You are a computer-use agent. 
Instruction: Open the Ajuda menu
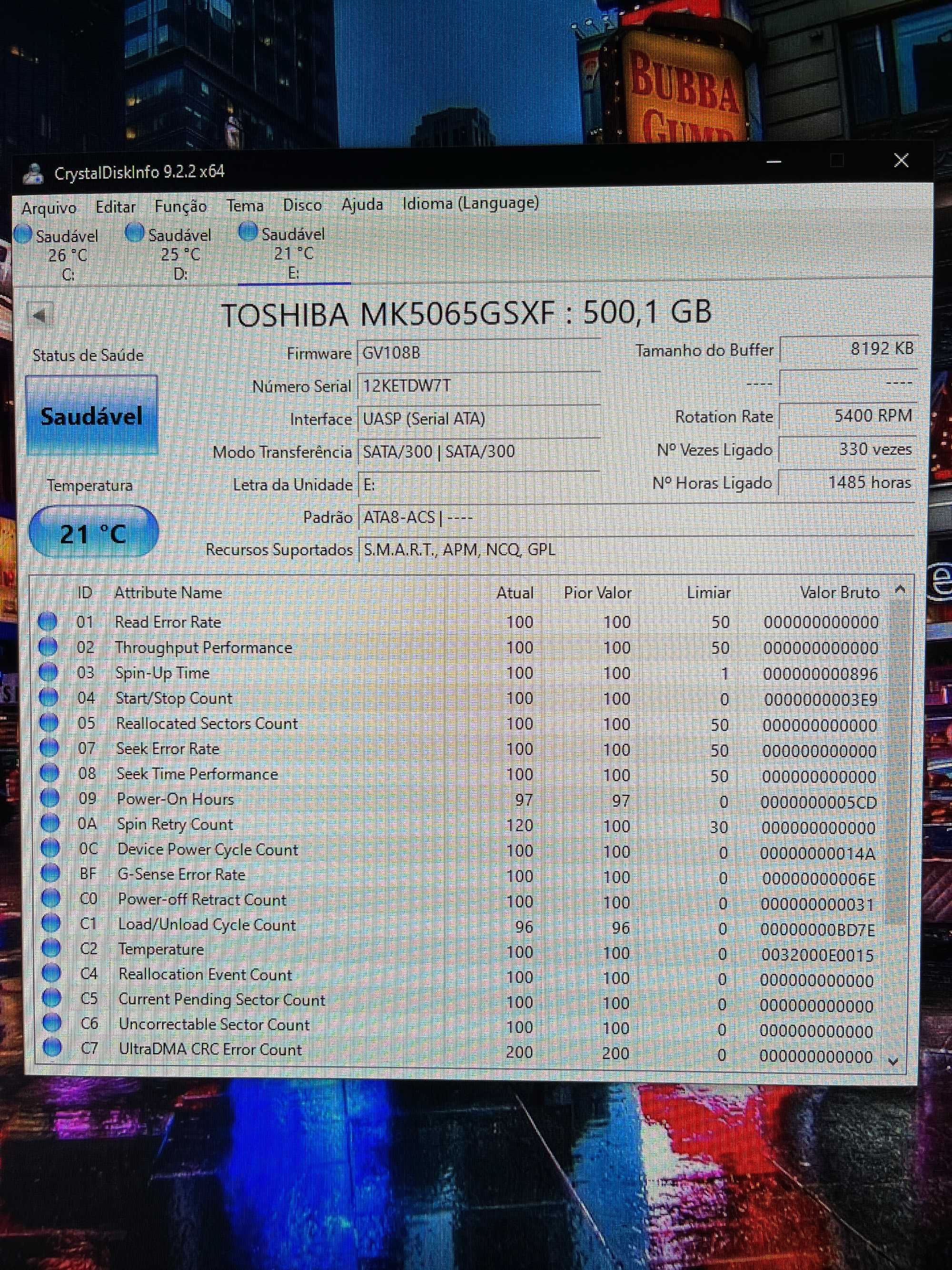[361, 204]
